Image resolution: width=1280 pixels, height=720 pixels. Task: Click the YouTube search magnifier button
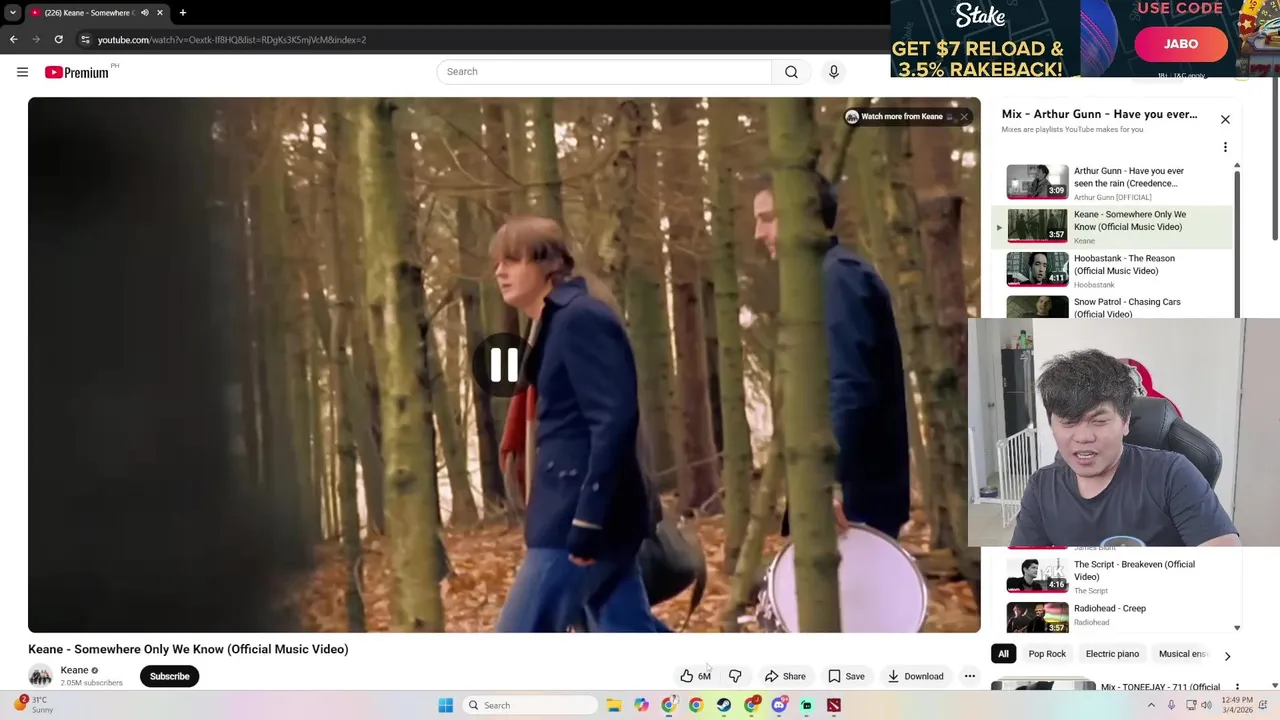791,72
